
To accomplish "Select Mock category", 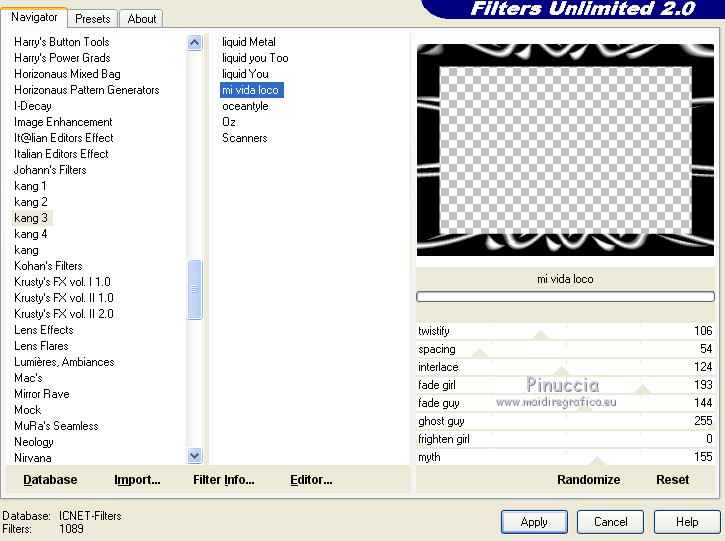I will point(28,410).
